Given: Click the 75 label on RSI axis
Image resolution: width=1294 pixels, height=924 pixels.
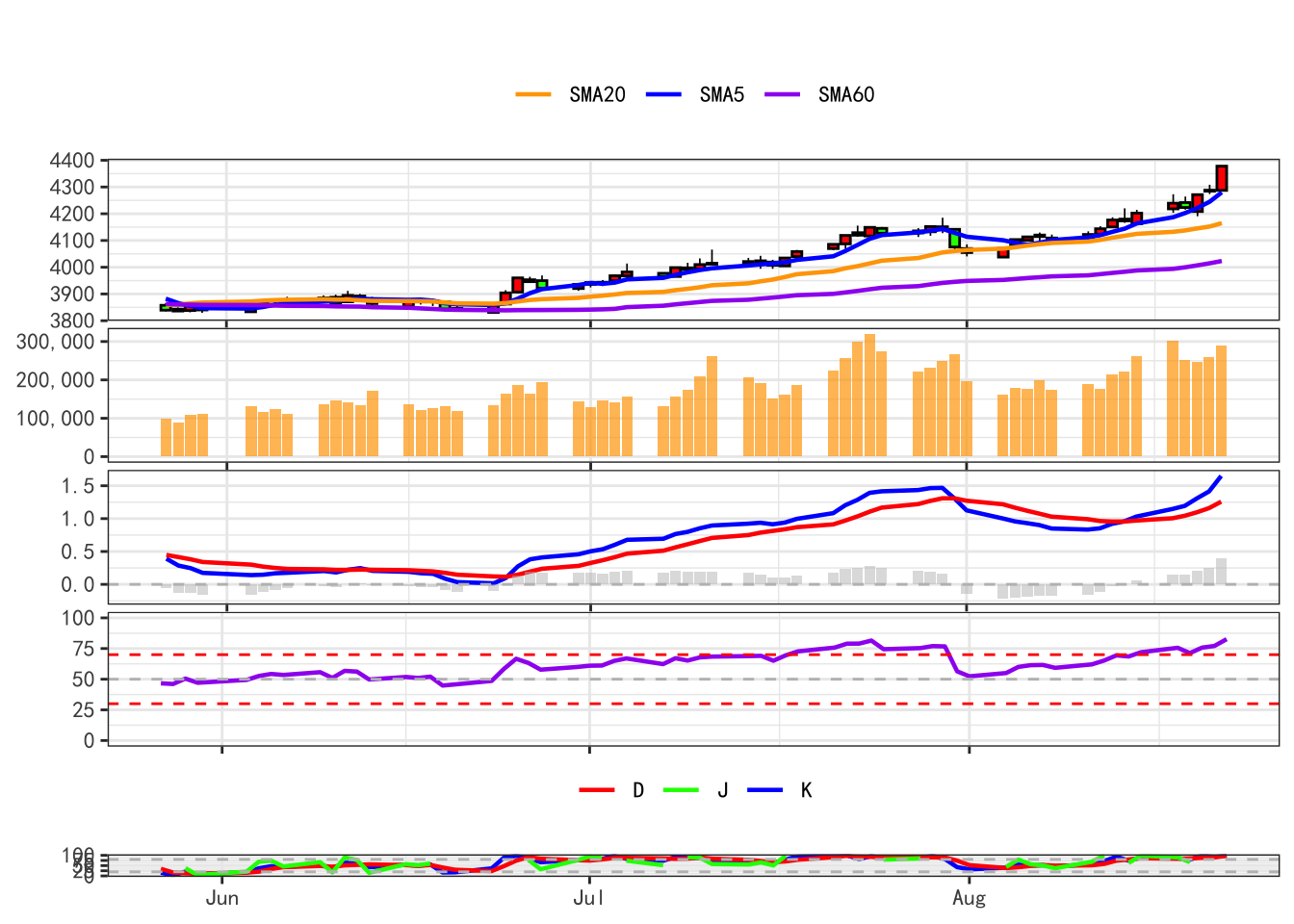Looking at the screenshot, I should point(83,649).
